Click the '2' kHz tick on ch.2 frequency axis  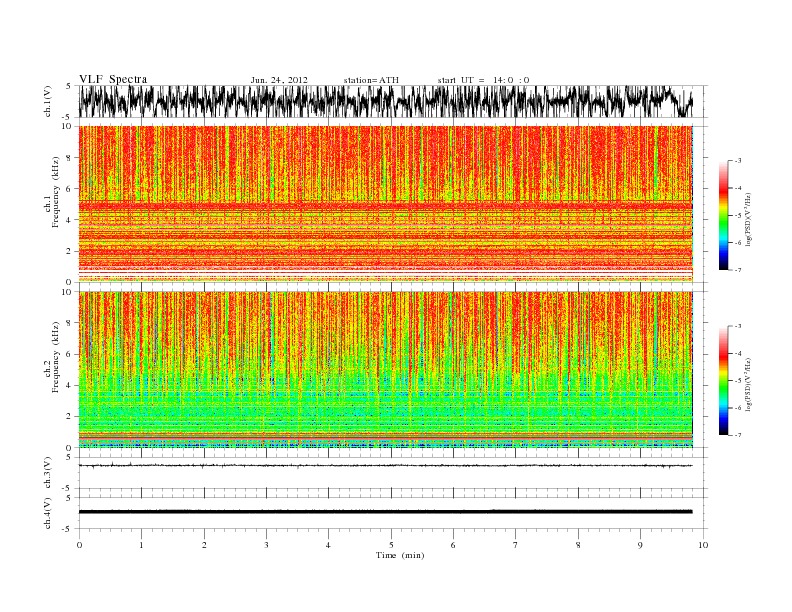69,417
